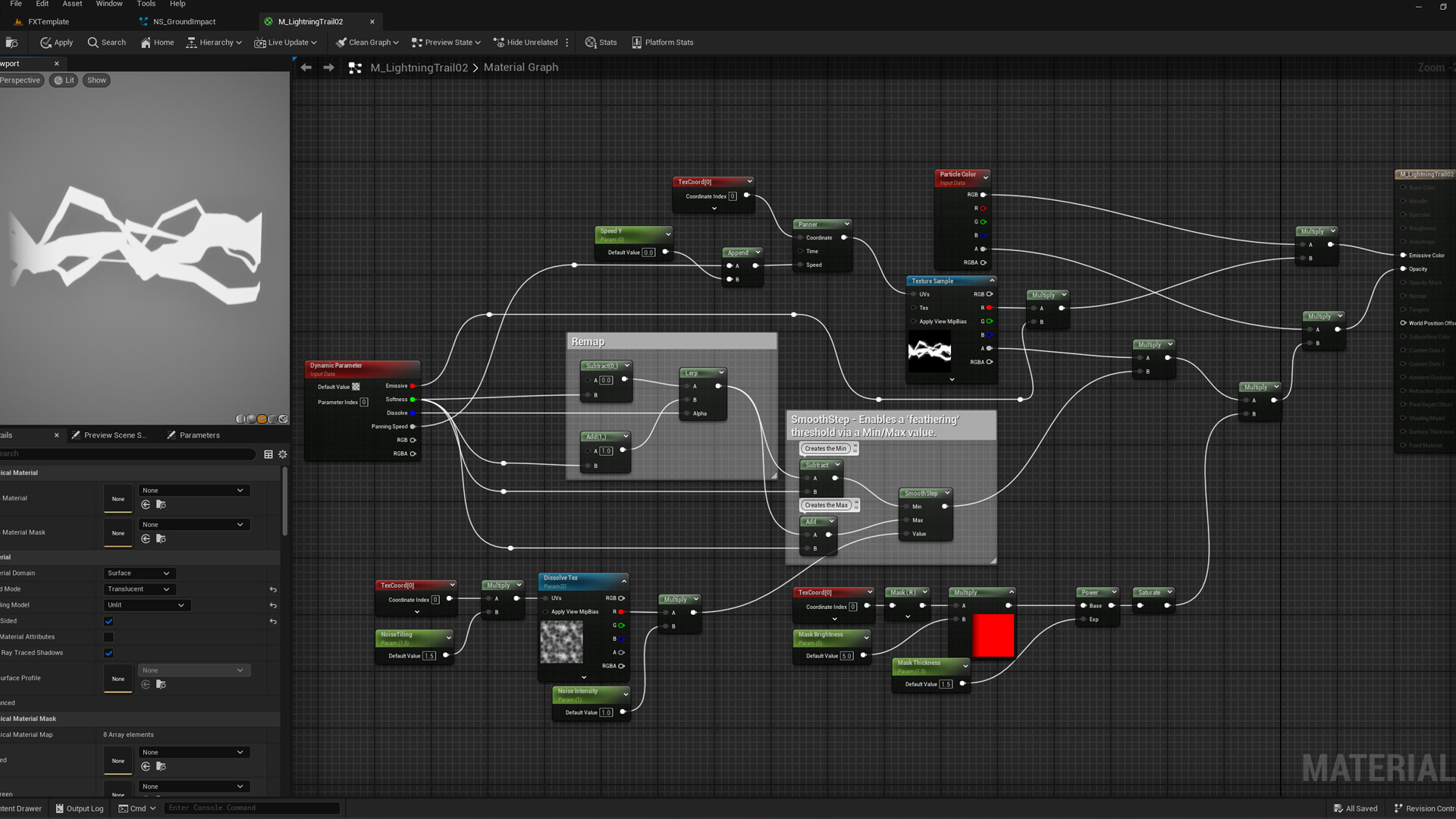Switch to the NS_GroundImpact tab
This screenshot has height=819, width=1456.
click(184, 22)
